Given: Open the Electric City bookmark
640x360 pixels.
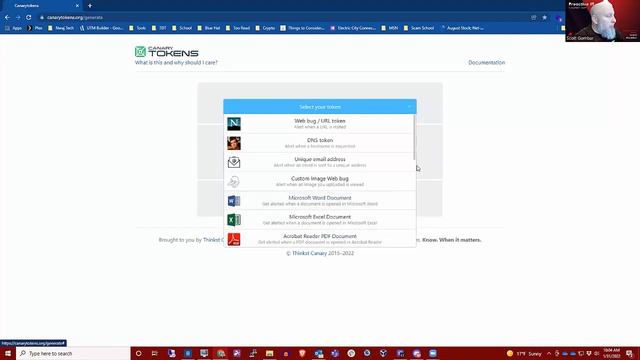Looking at the screenshot, I should pyautogui.click(x=353, y=28).
